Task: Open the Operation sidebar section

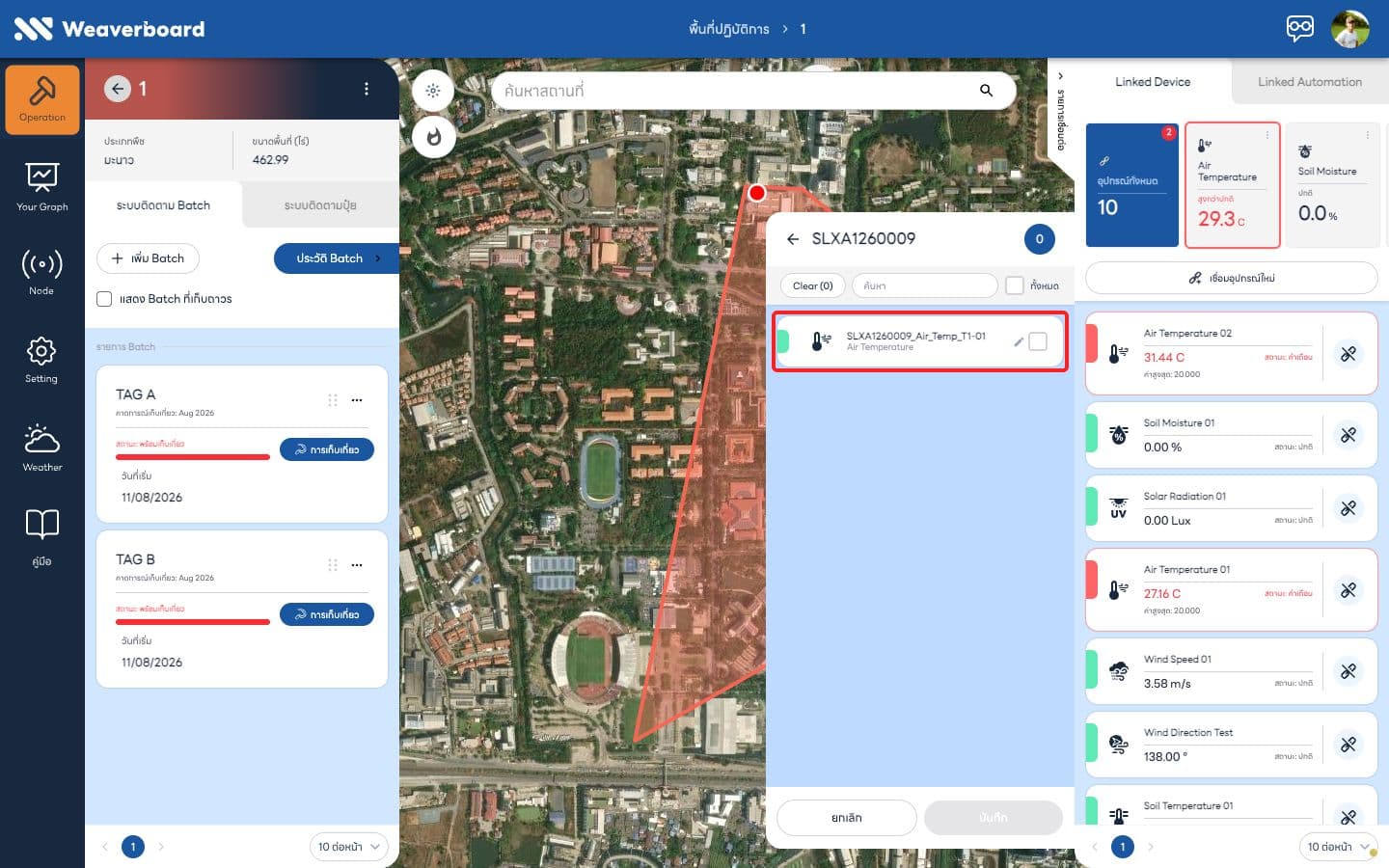Action: tap(42, 99)
